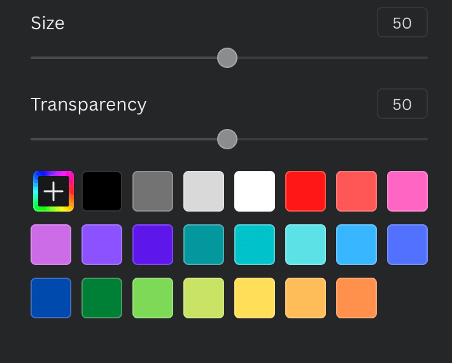Select the orange color swatch in last row
The height and width of the screenshot is (364, 452).
[356, 298]
